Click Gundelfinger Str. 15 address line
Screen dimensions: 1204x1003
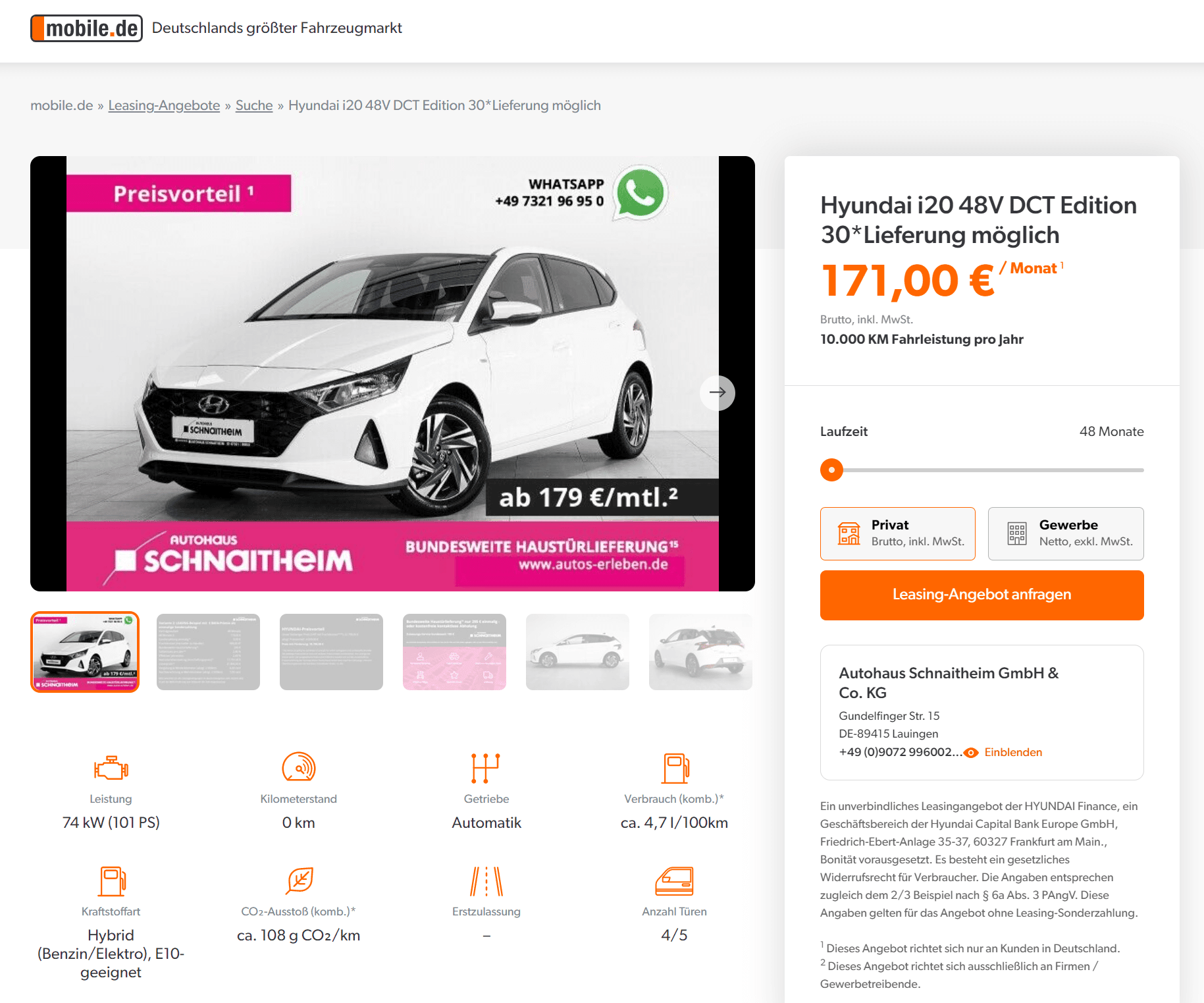889,716
